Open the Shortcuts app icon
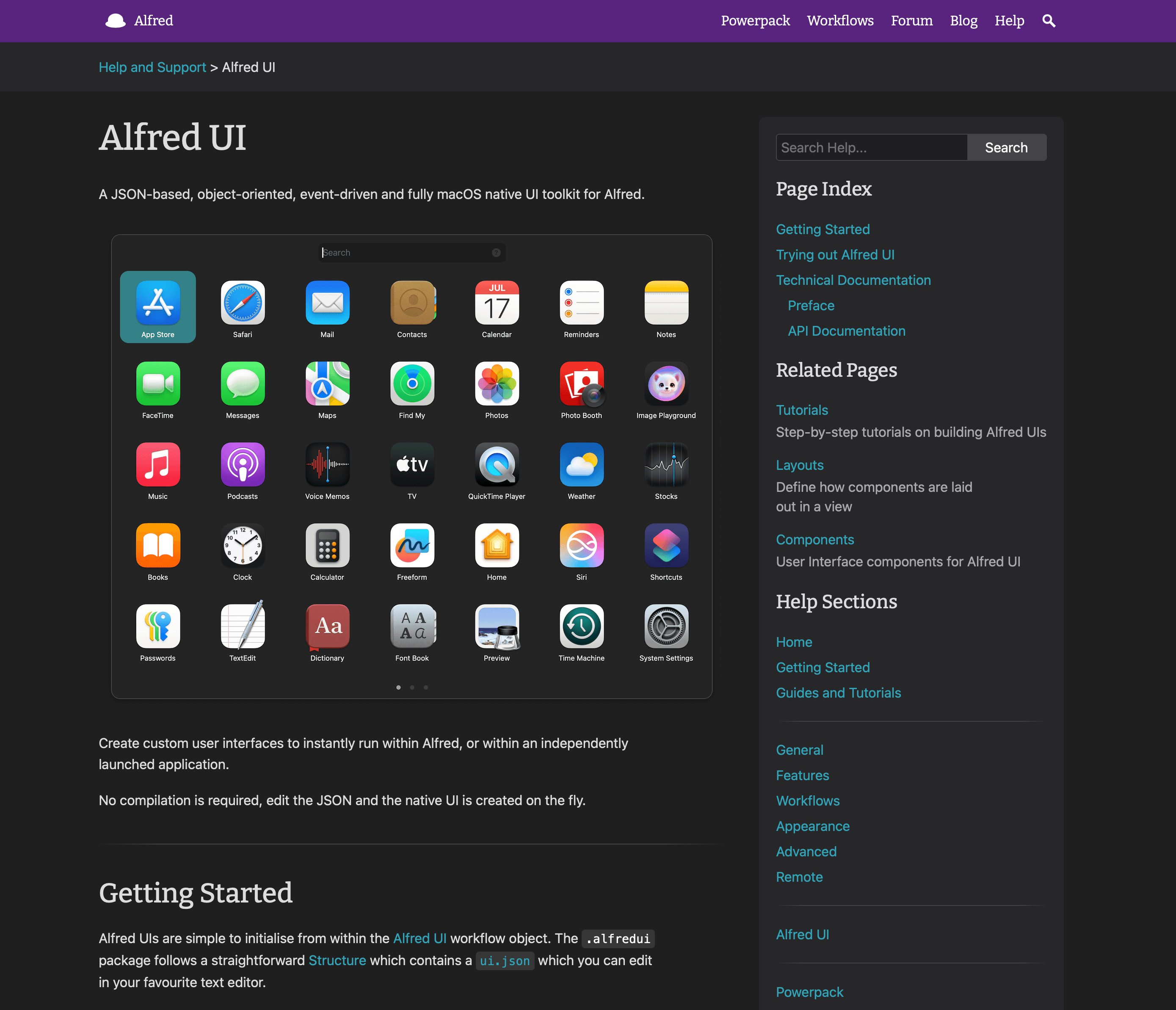 666,545
